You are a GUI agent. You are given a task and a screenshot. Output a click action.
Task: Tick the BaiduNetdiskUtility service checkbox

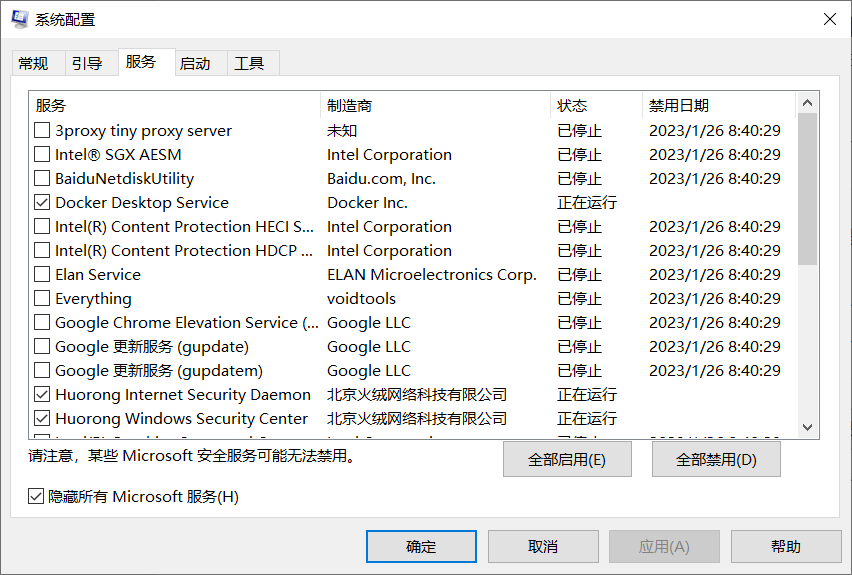(42, 178)
